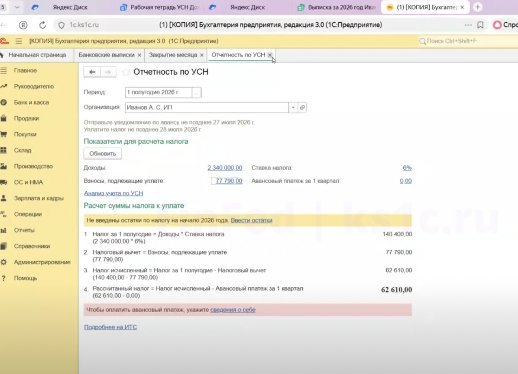Open Операции section in sidebar
The image size is (518, 374).
(28, 214)
